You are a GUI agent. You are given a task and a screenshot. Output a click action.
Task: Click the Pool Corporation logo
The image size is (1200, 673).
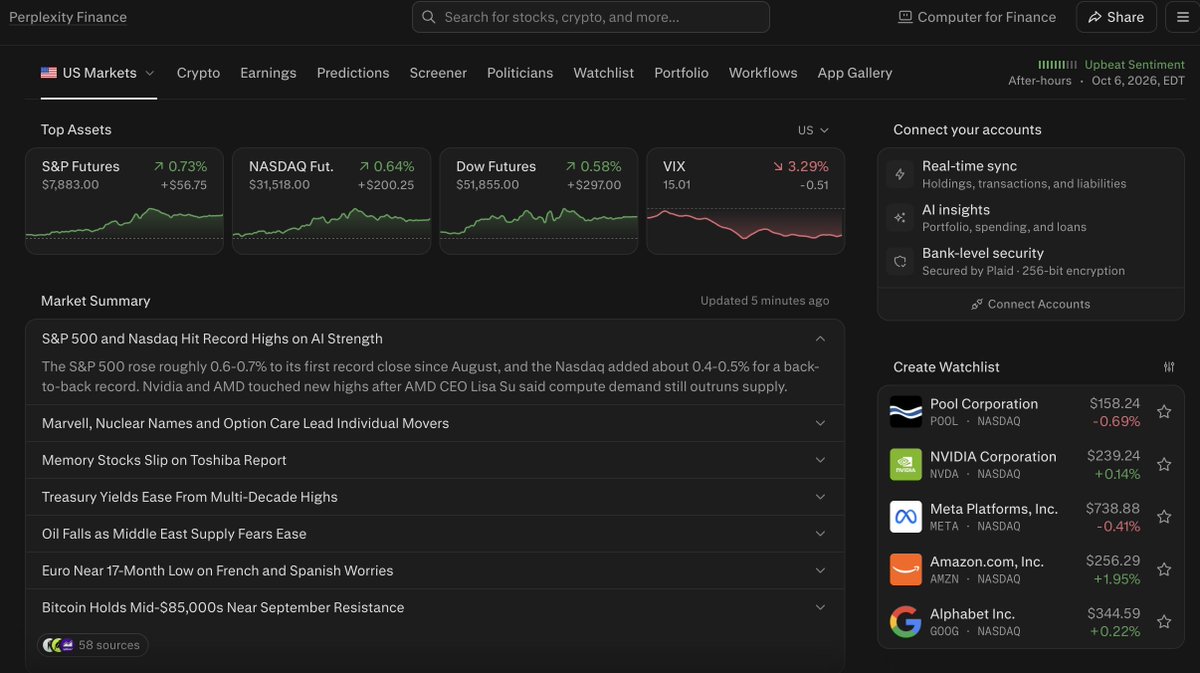(906, 412)
